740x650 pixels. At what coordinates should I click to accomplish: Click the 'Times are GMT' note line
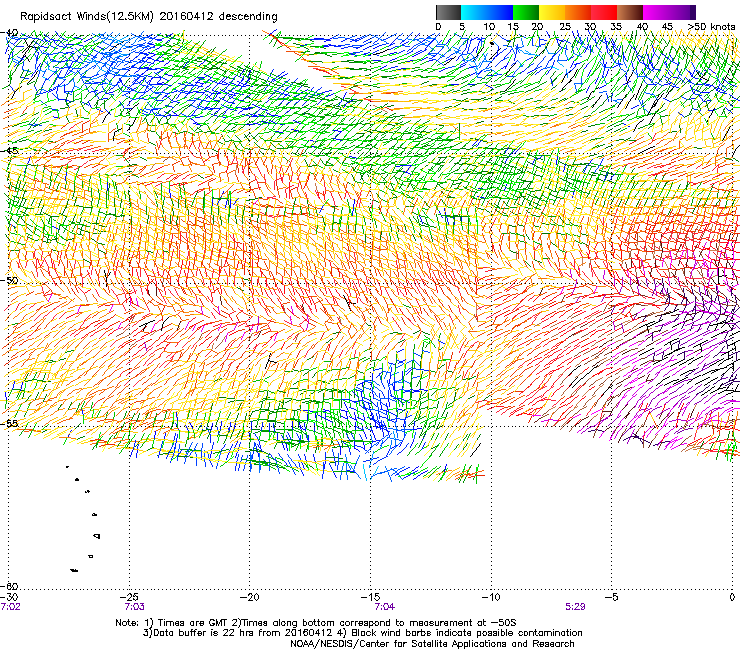pyautogui.click(x=316, y=623)
